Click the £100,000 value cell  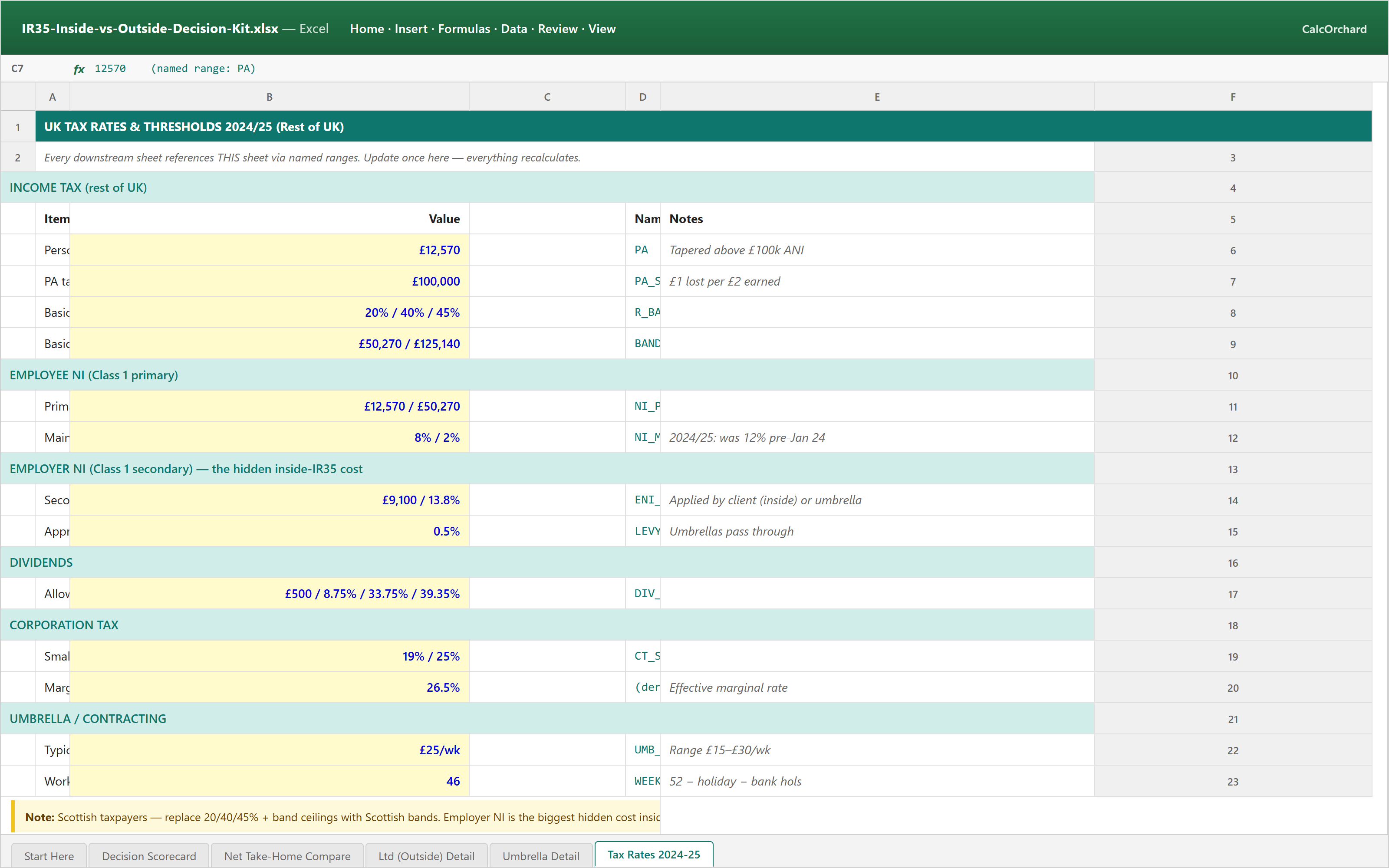tap(269, 281)
